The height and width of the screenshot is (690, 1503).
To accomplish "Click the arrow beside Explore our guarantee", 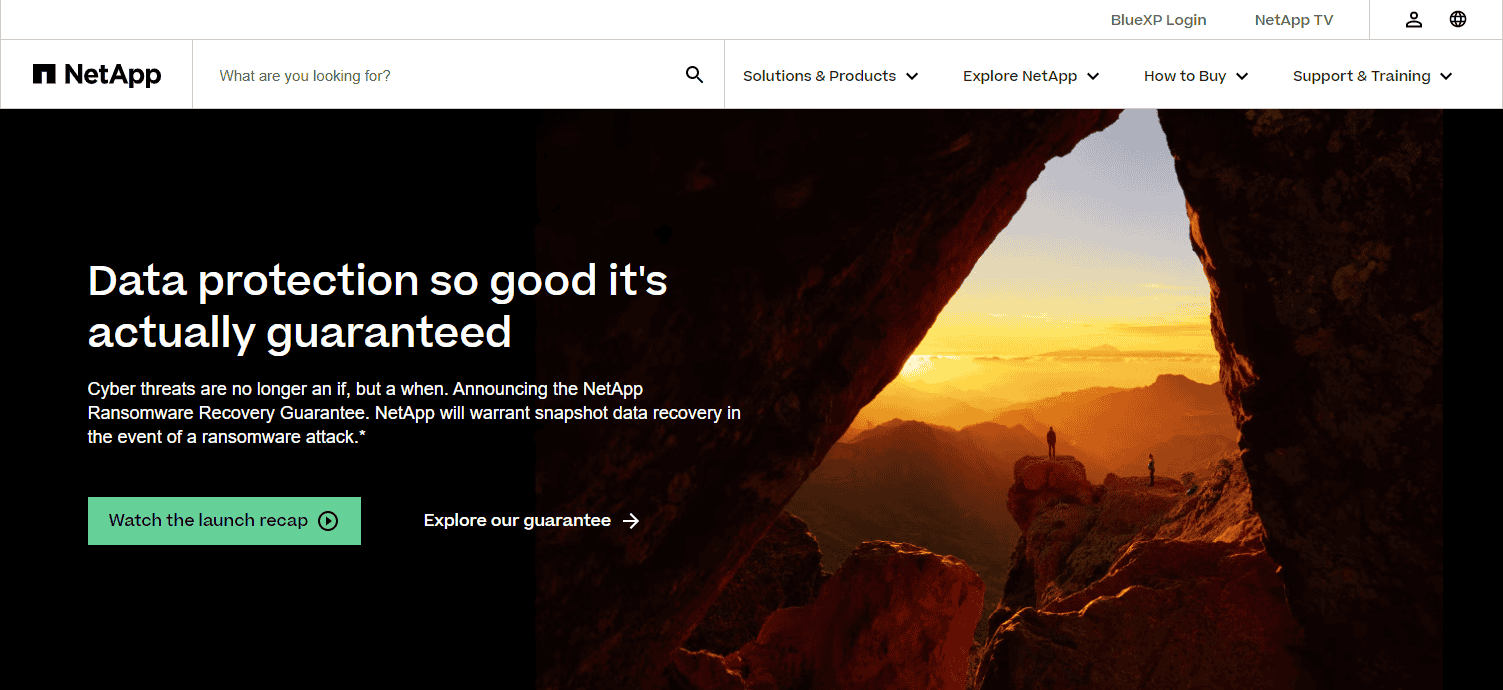I will 631,521.
